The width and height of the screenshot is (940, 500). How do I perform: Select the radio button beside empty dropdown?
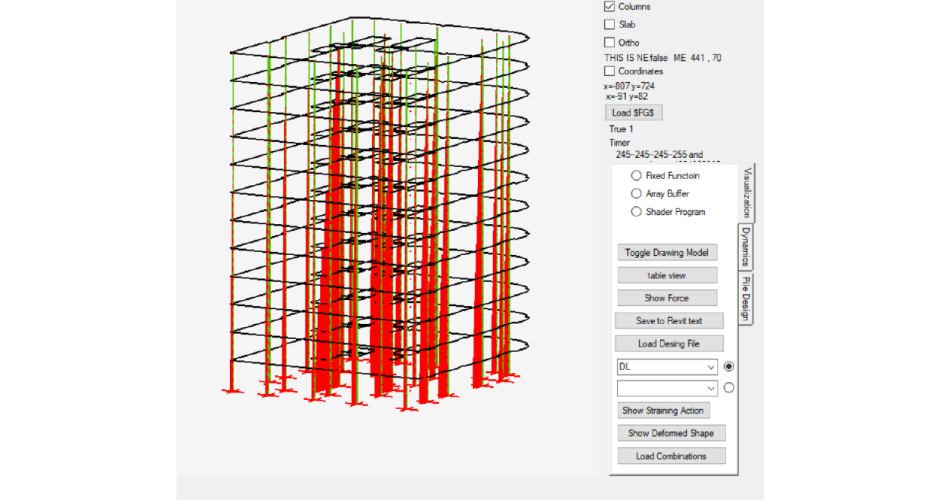point(728,388)
